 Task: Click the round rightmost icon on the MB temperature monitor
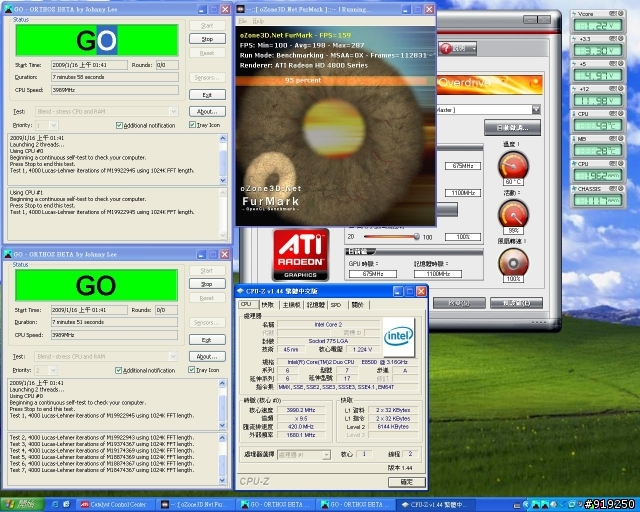tap(621, 138)
